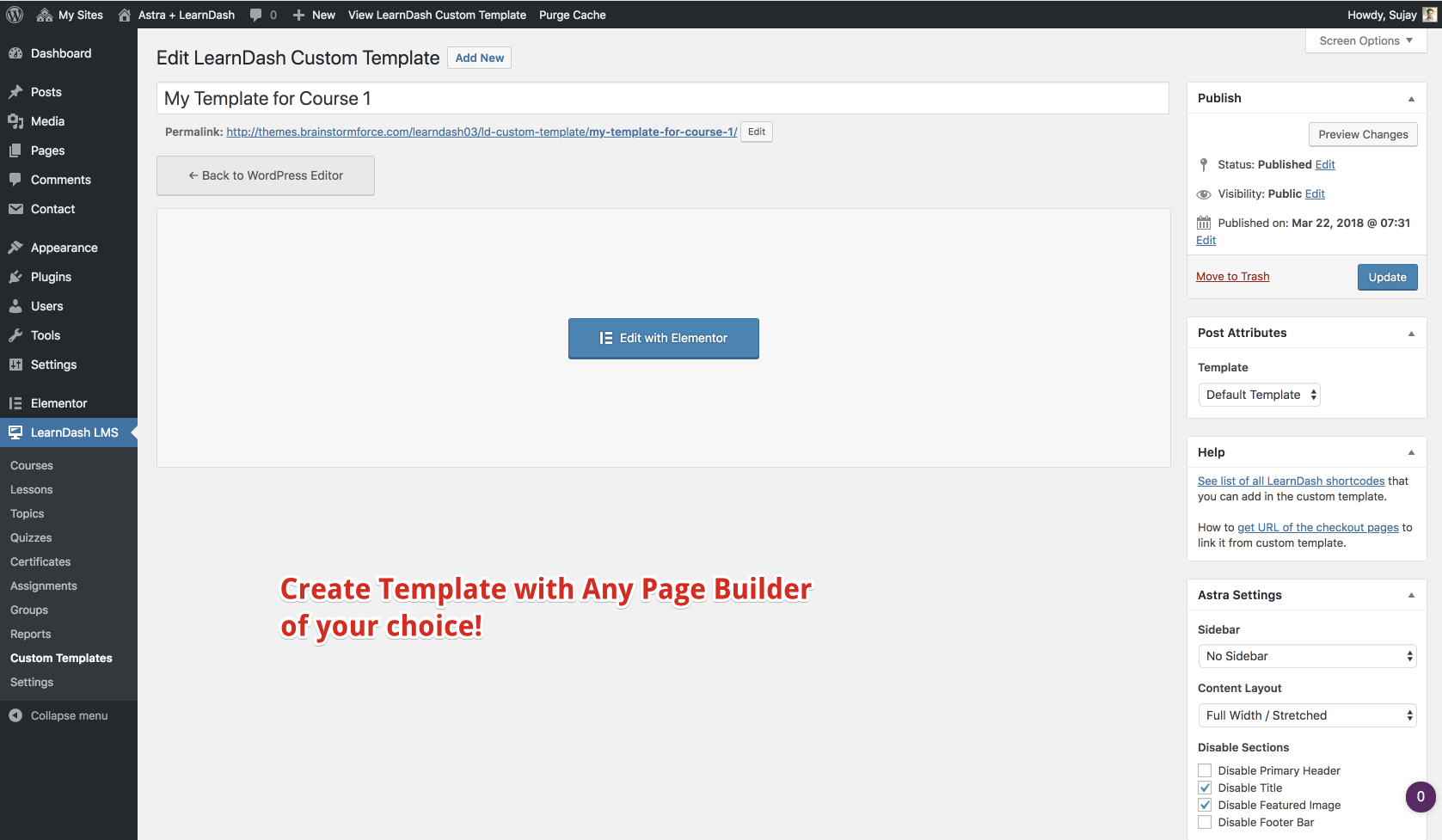Open Courses submenu item

click(x=32, y=465)
